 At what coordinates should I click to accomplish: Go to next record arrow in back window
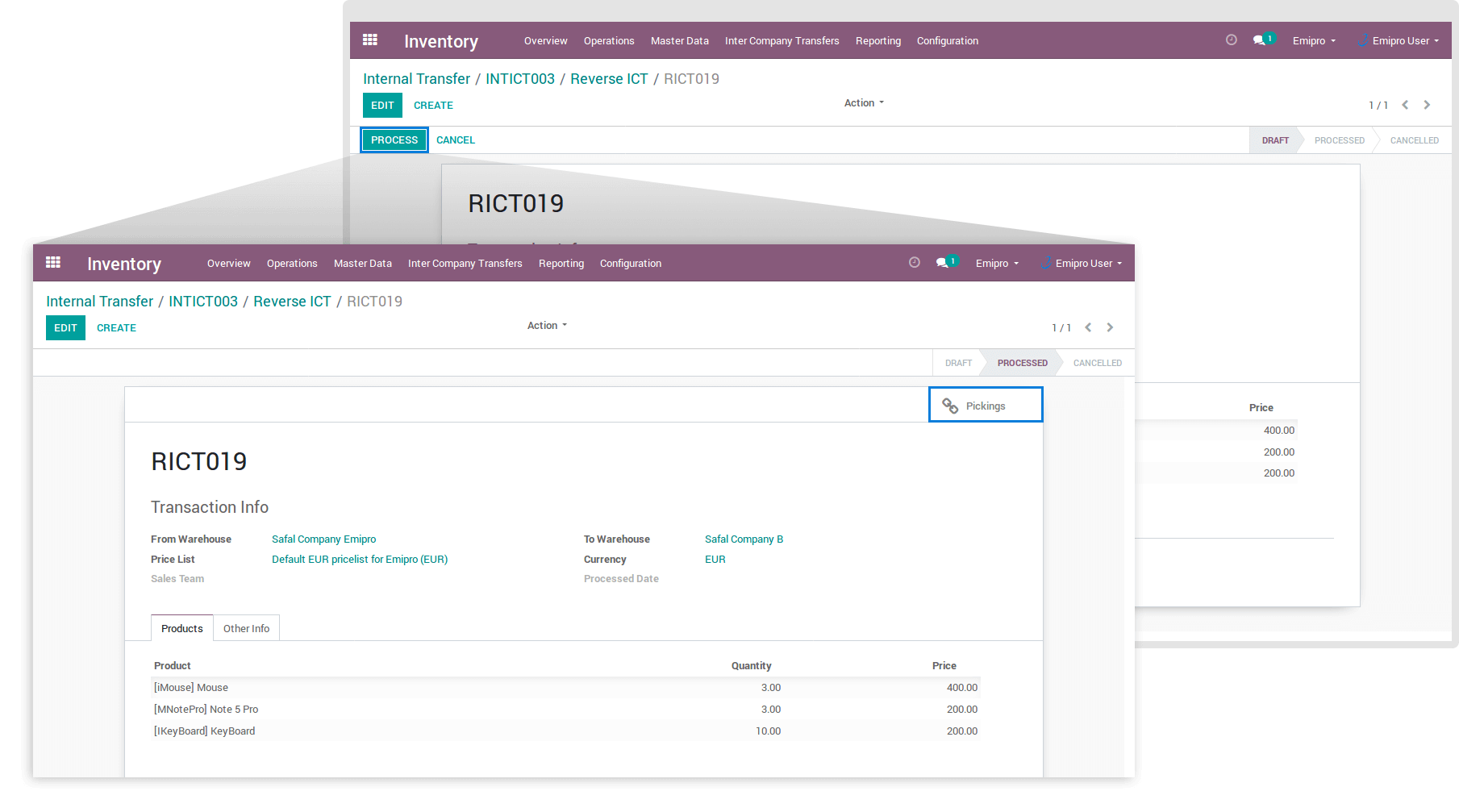pos(1427,105)
